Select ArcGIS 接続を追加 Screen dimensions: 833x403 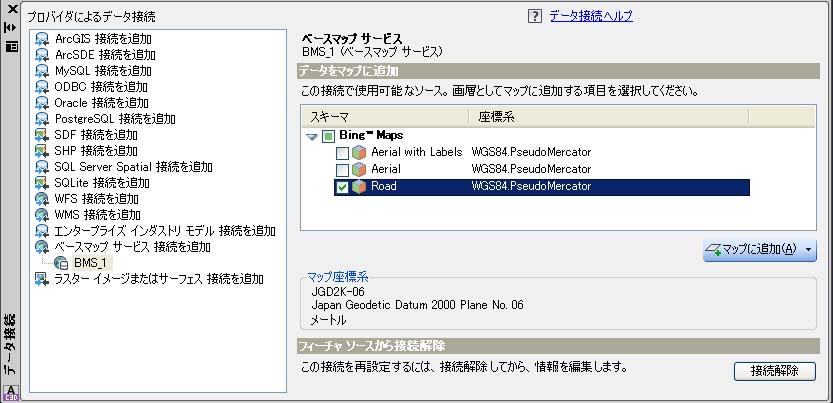(103, 39)
